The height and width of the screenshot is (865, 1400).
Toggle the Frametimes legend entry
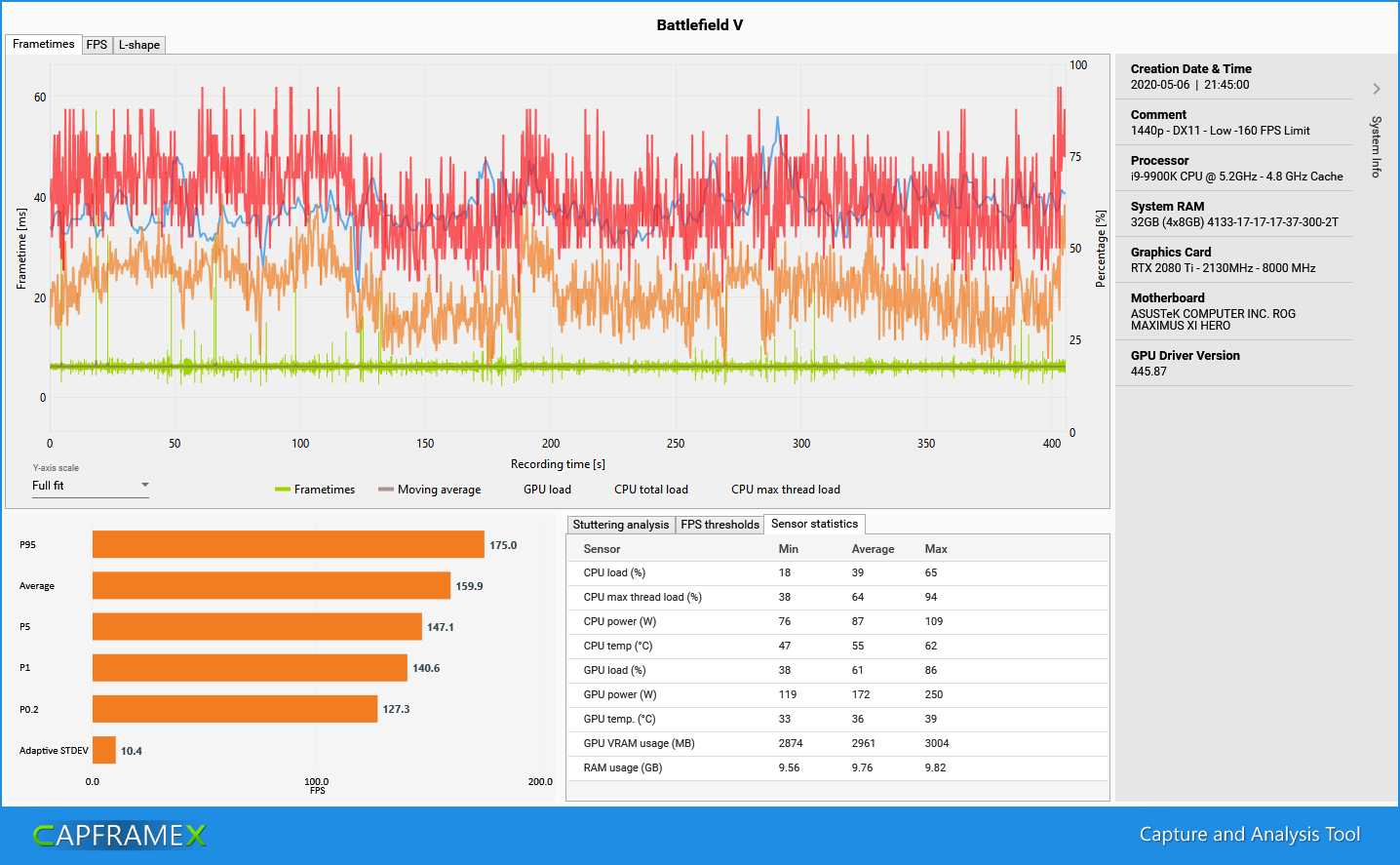click(x=315, y=490)
